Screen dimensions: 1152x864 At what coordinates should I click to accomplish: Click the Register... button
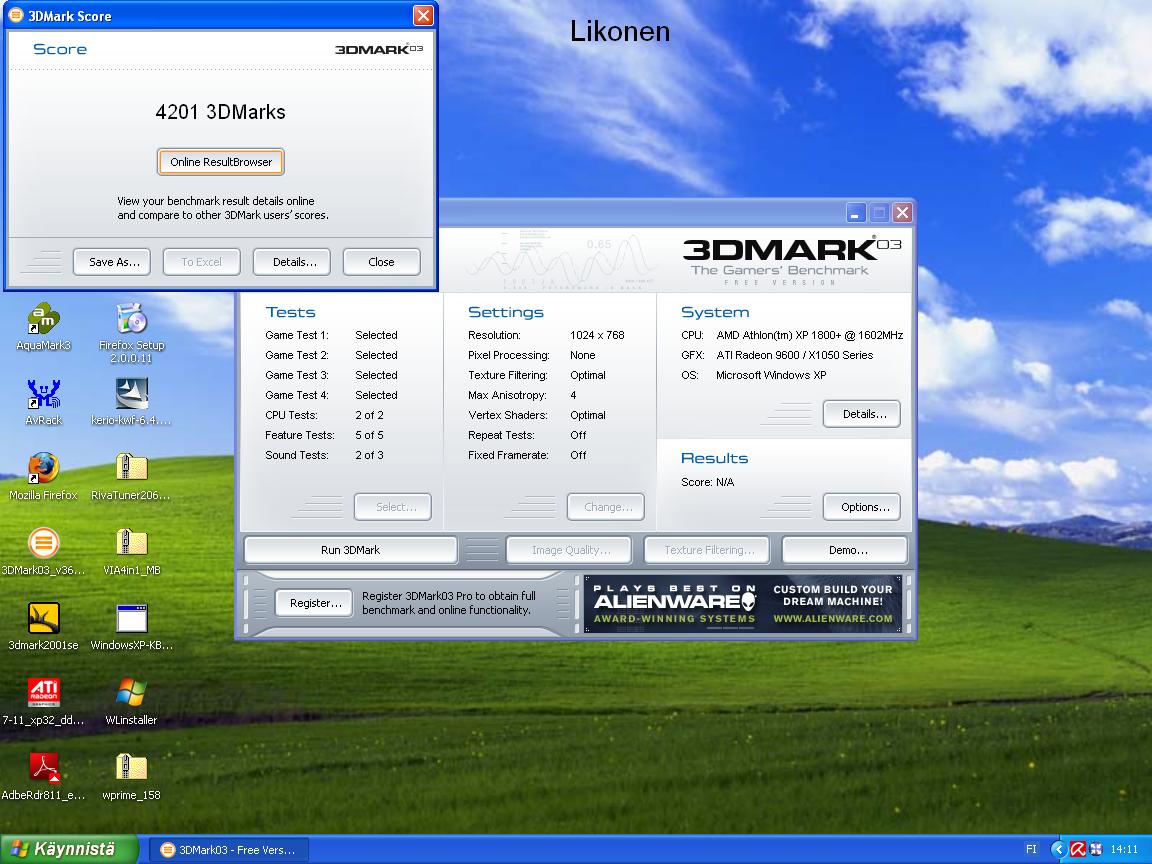(x=314, y=603)
